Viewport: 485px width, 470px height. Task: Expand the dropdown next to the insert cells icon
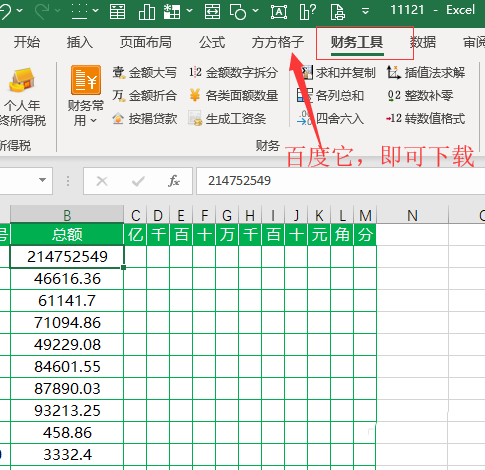pos(189,11)
